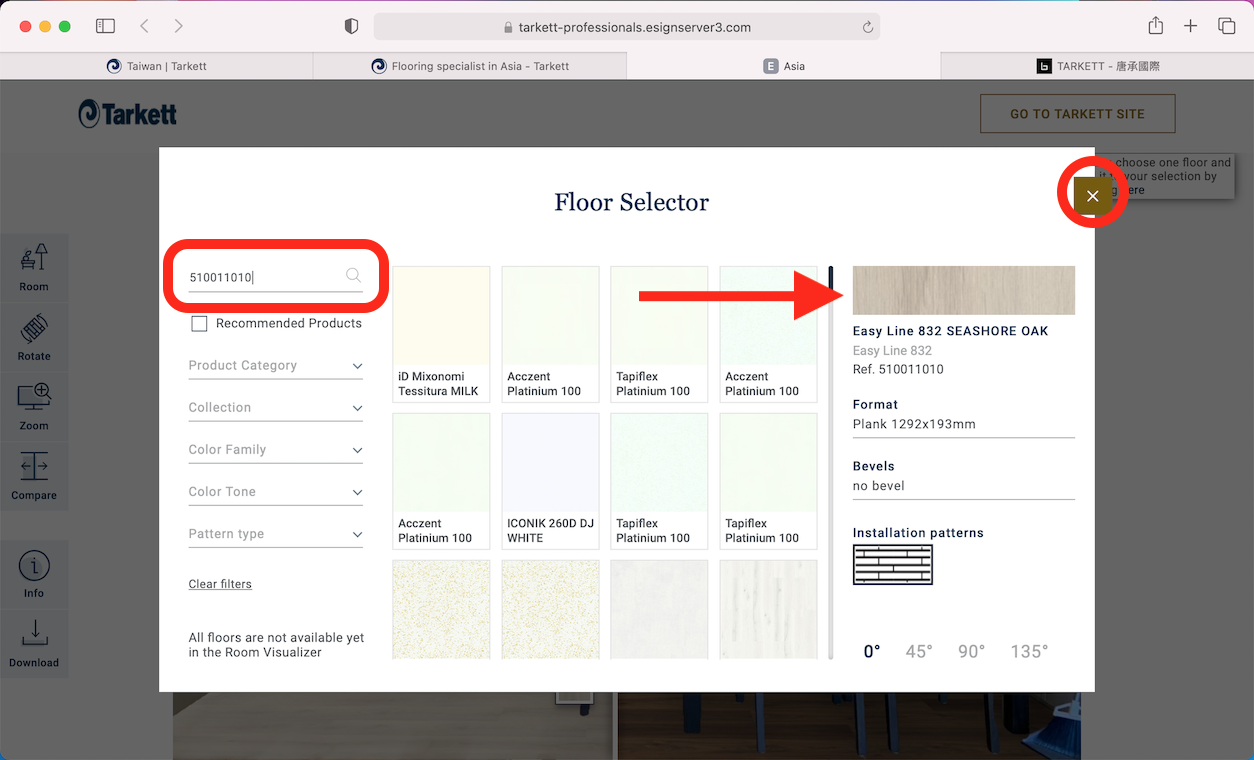Close the Floor Selector dialog

click(x=1092, y=196)
